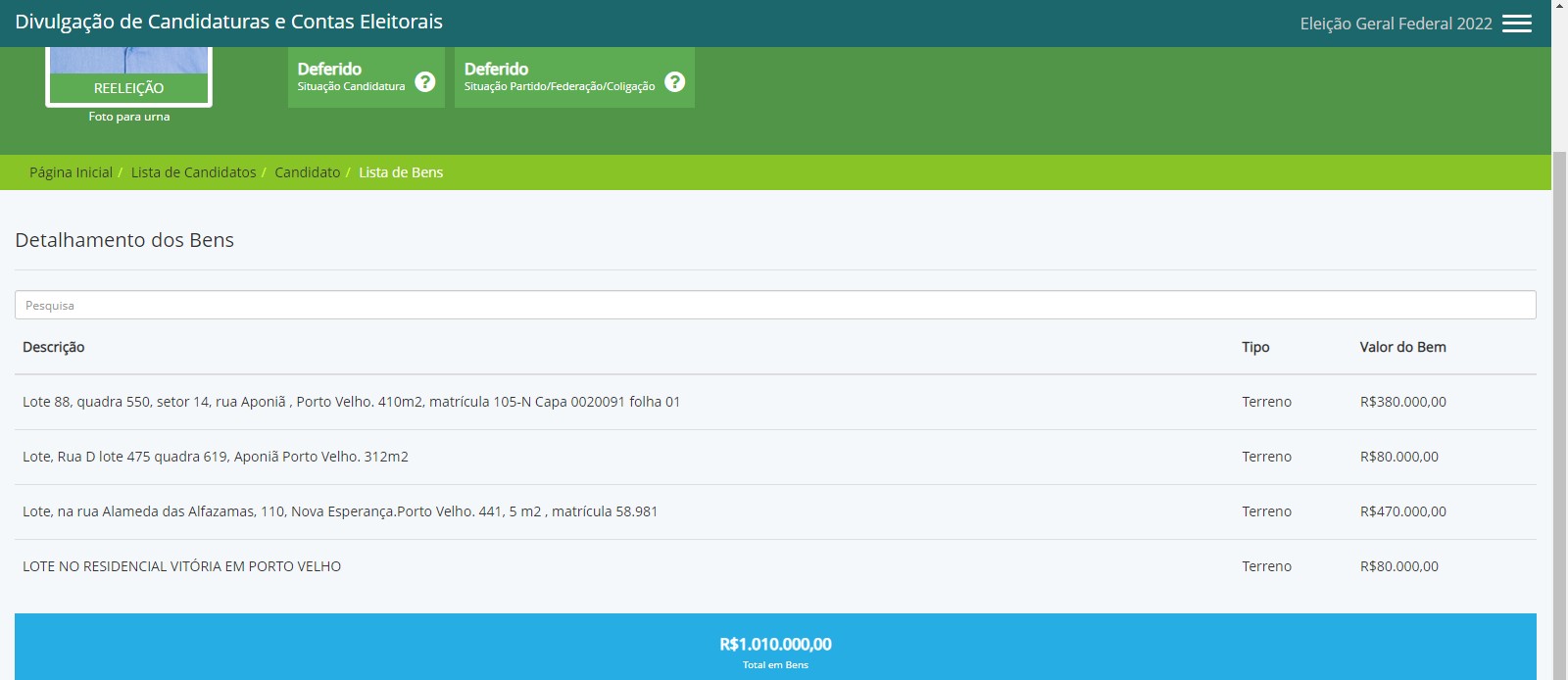
Task: Click the site title Divulgação de Candidaturas
Action: [x=228, y=22]
